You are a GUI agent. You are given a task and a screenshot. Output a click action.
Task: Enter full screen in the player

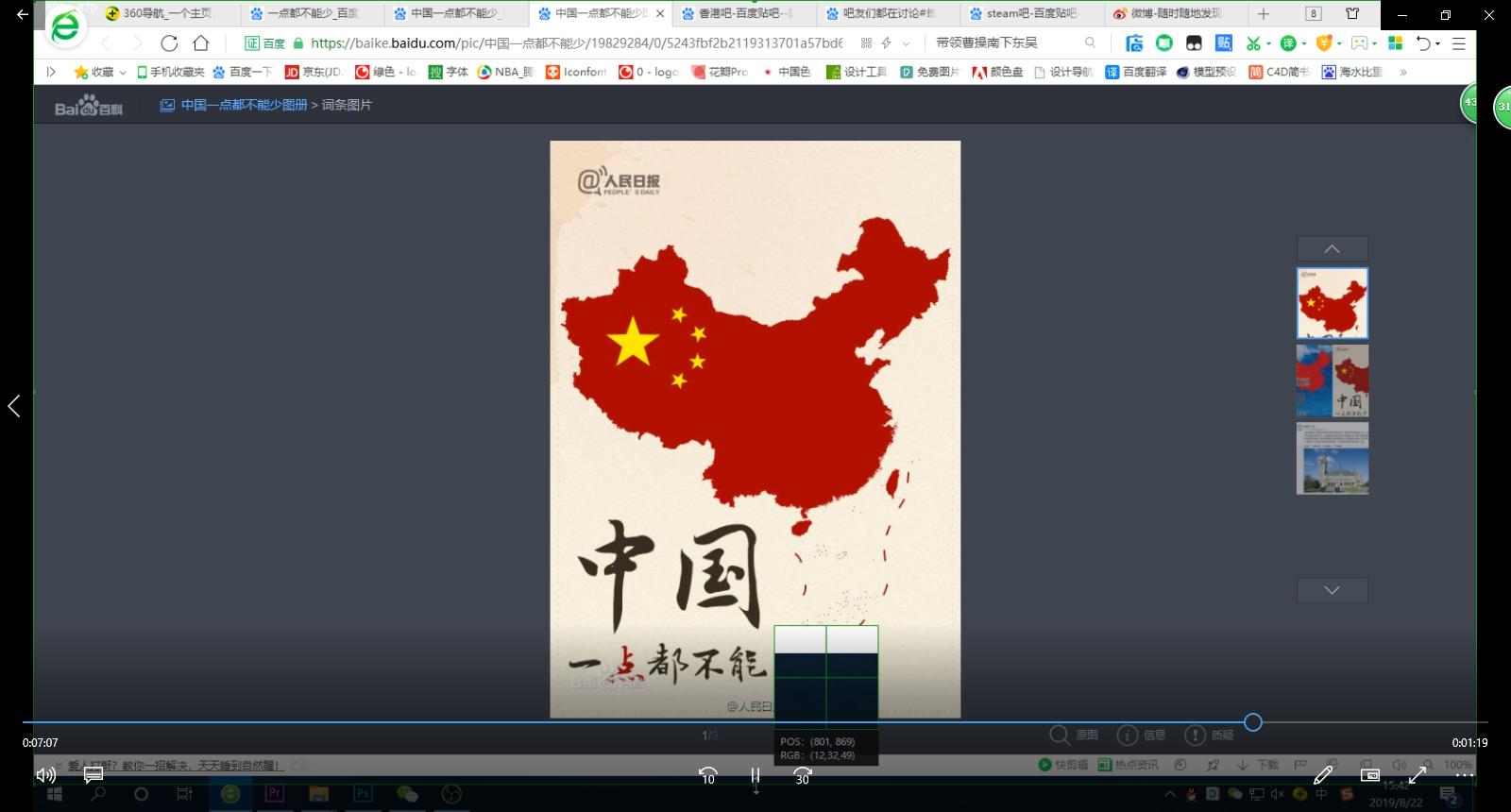point(1418,775)
